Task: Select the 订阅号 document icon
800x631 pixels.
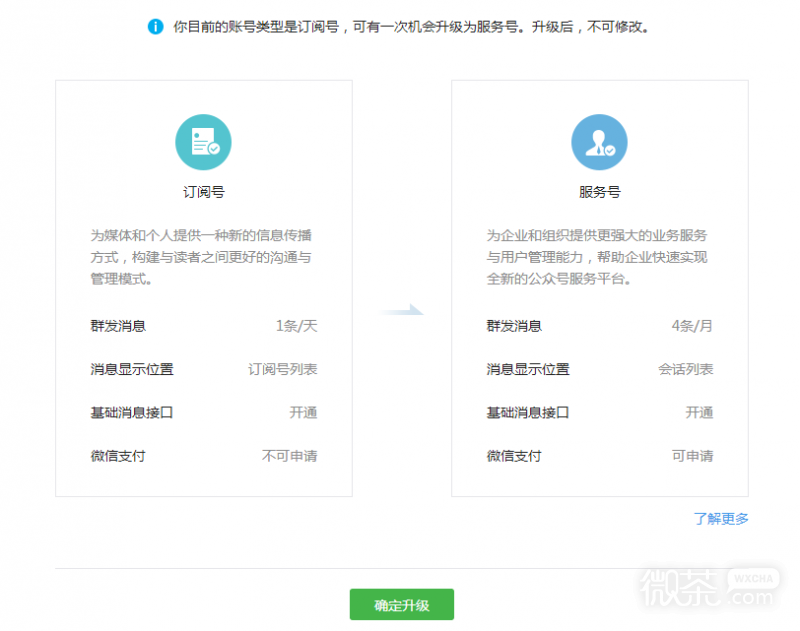Action: (x=203, y=142)
